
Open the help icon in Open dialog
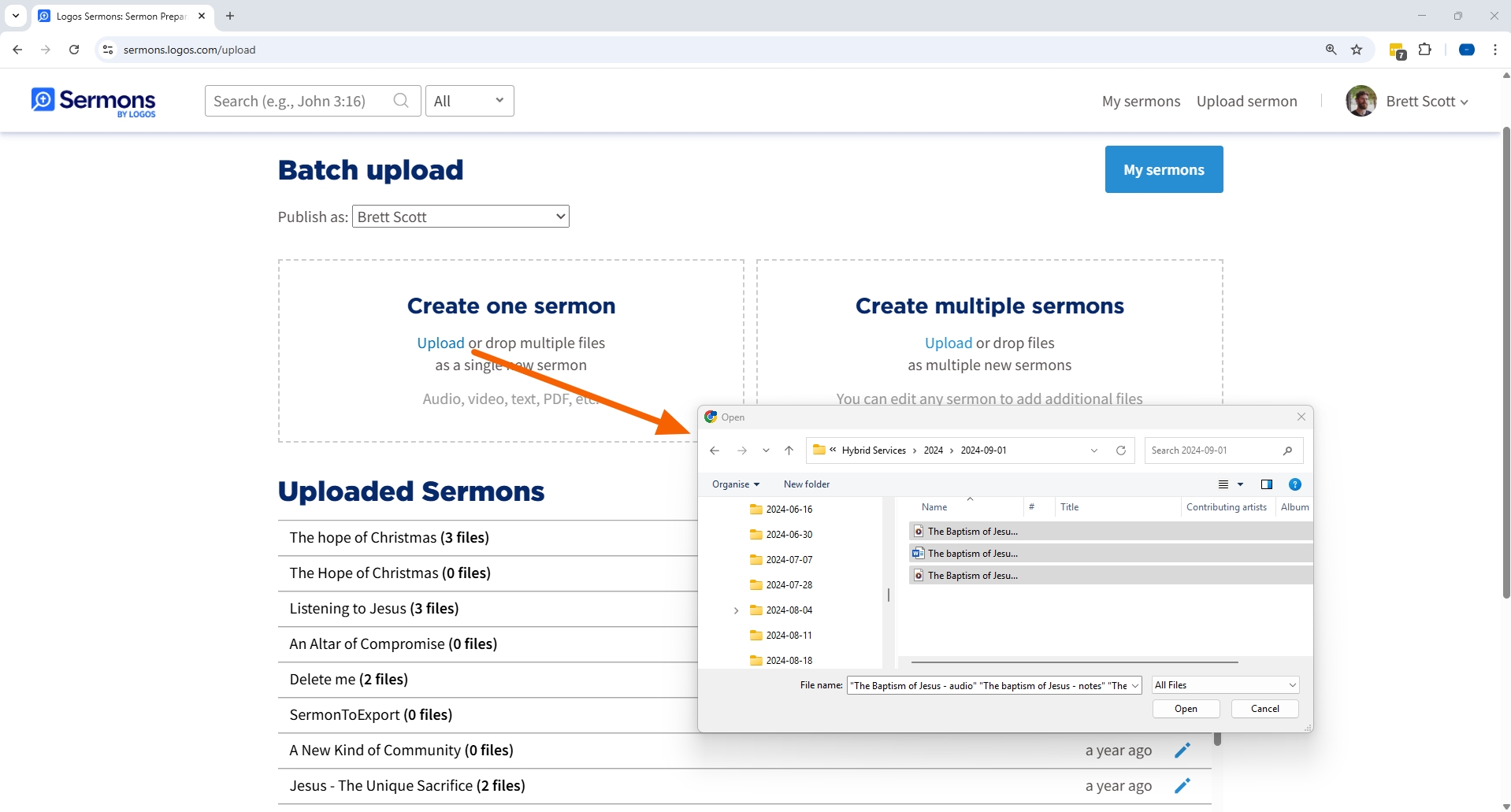pos(1295,484)
